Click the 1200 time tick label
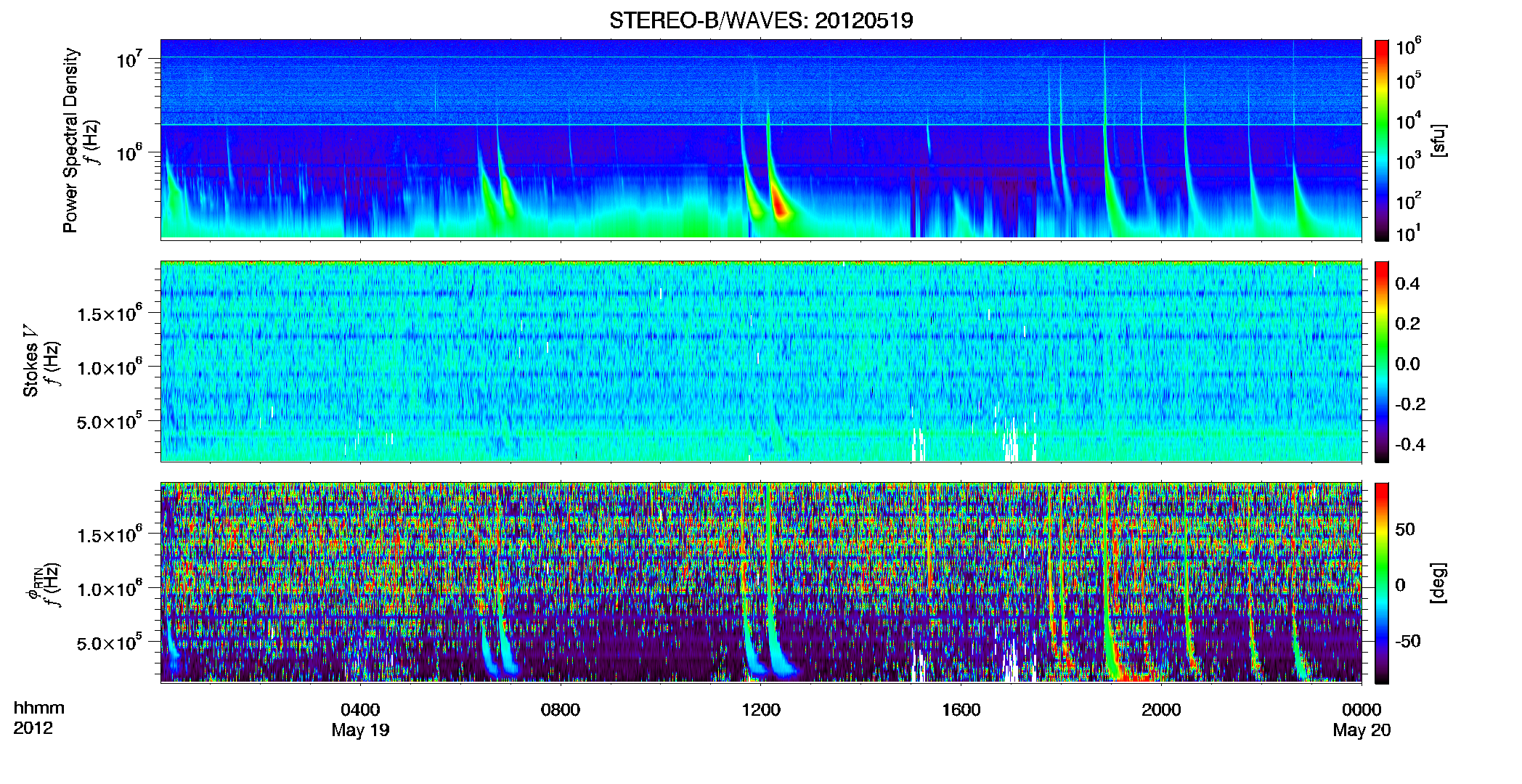This screenshot has height=784, width=1522. (x=761, y=710)
